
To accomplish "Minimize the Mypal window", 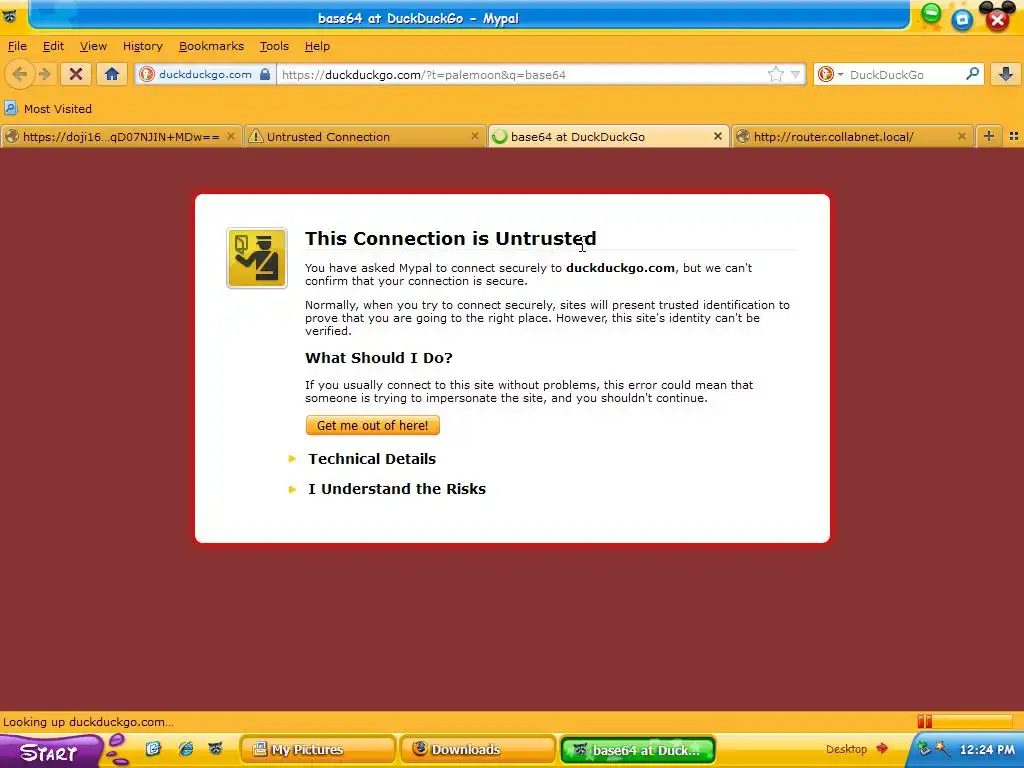I will (931, 14).
